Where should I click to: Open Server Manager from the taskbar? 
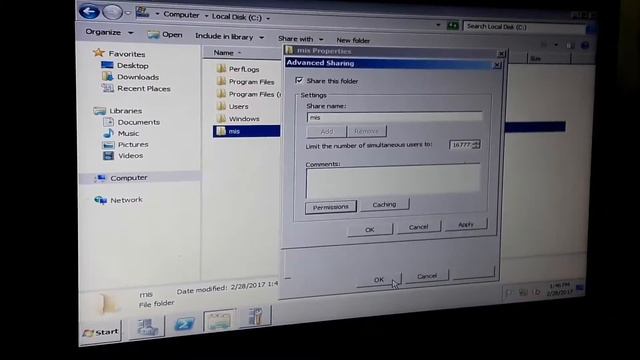(x=146, y=327)
